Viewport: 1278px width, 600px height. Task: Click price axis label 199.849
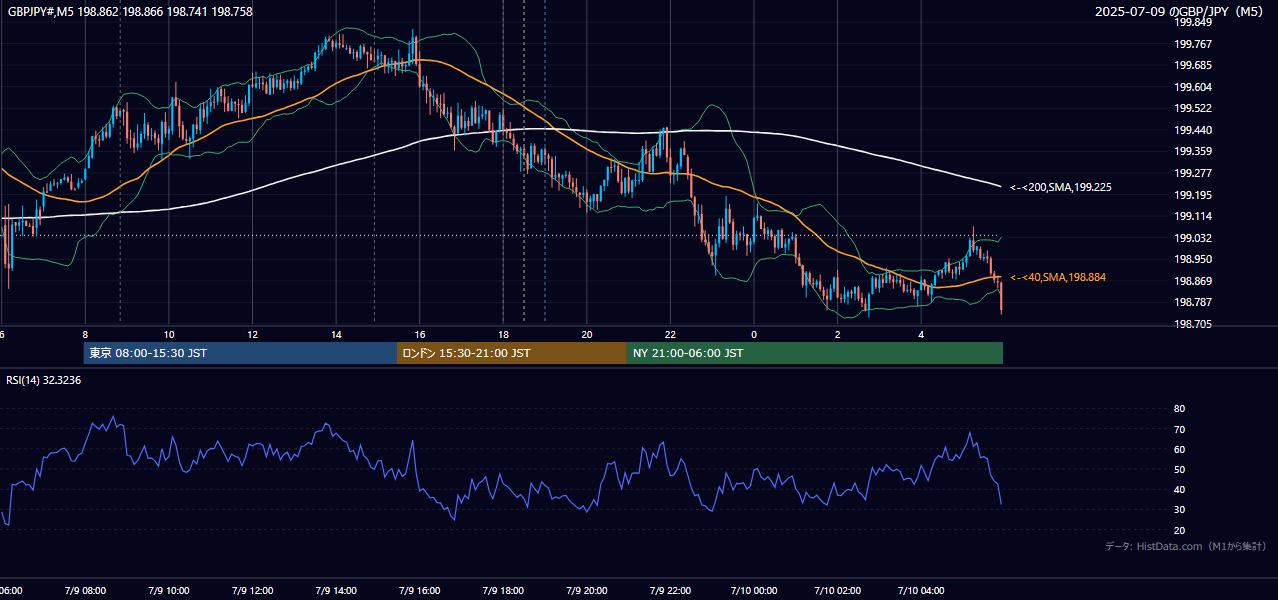(x=1192, y=22)
